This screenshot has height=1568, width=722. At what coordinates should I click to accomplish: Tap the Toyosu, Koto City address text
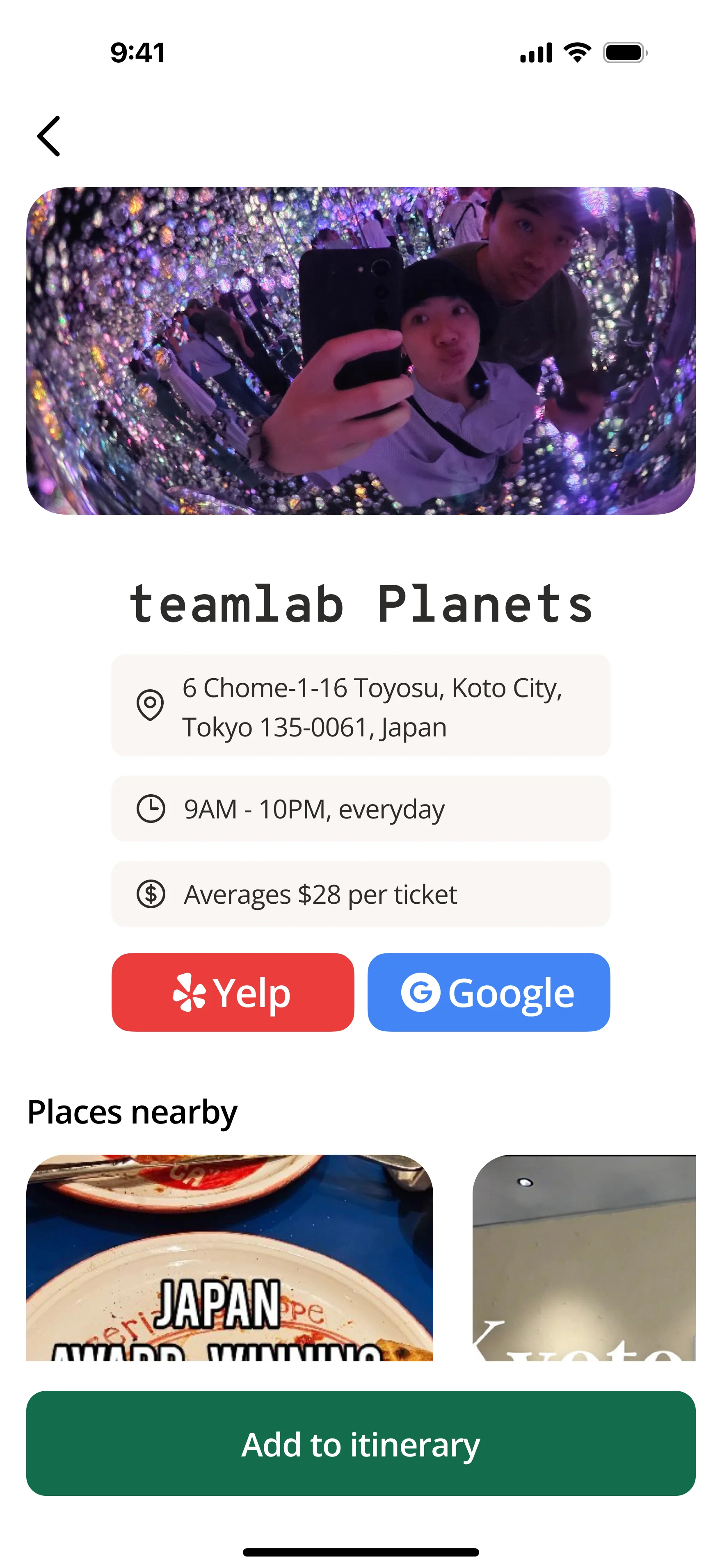point(372,707)
